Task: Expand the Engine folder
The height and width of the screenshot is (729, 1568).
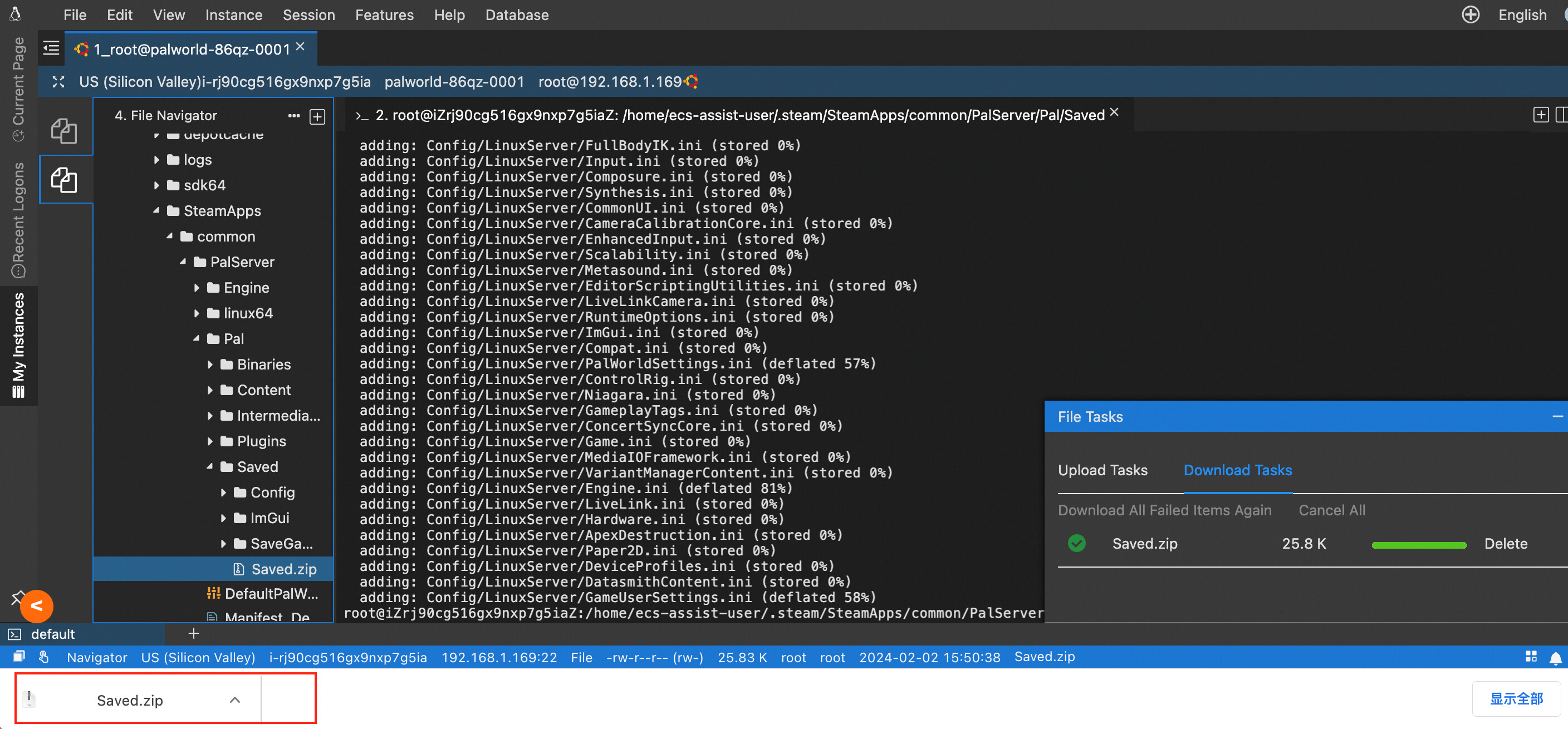Action: coord(197,287)
